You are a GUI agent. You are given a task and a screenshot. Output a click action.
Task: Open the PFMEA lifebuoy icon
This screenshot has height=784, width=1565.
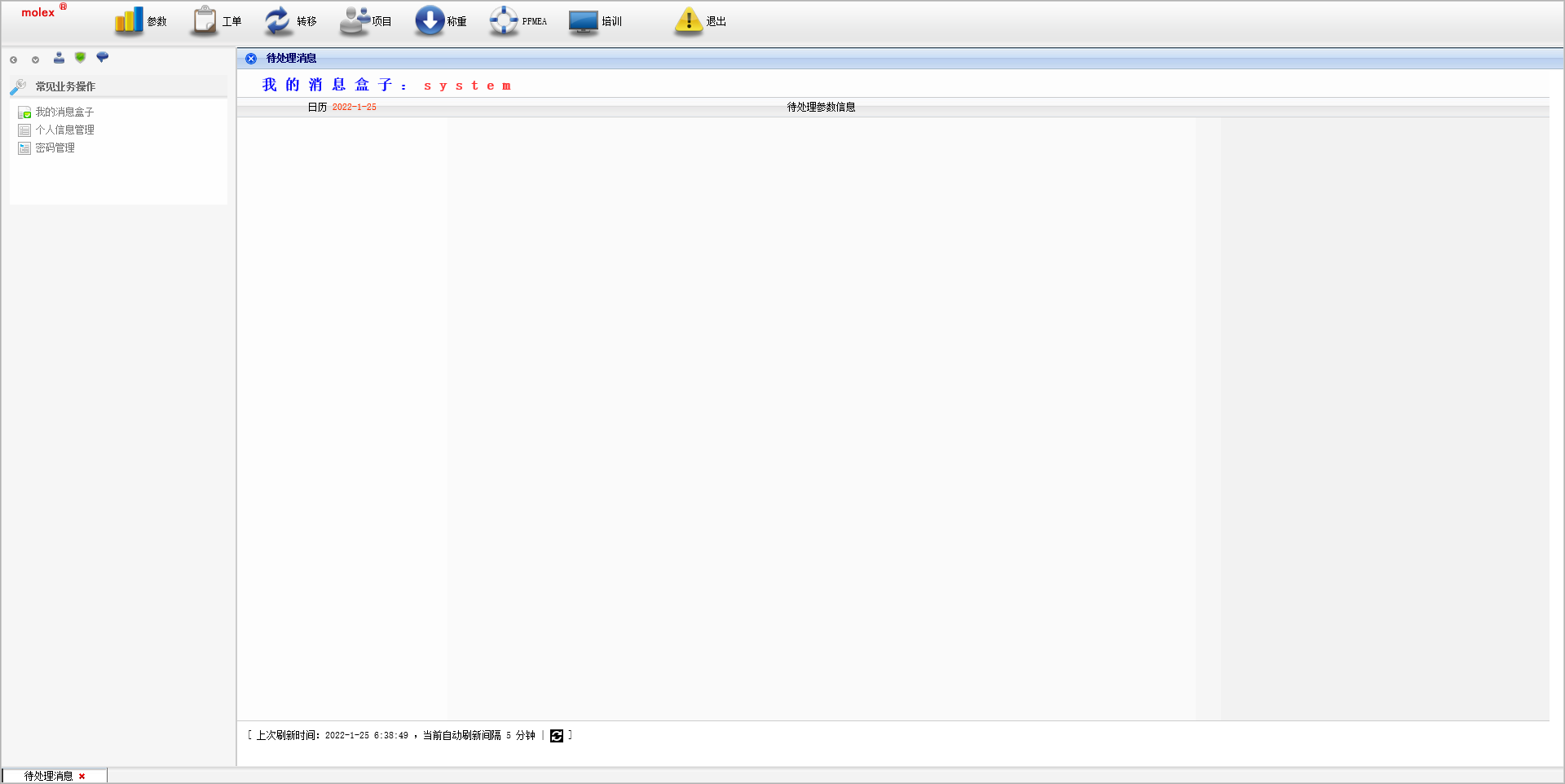tap(504, 21)
